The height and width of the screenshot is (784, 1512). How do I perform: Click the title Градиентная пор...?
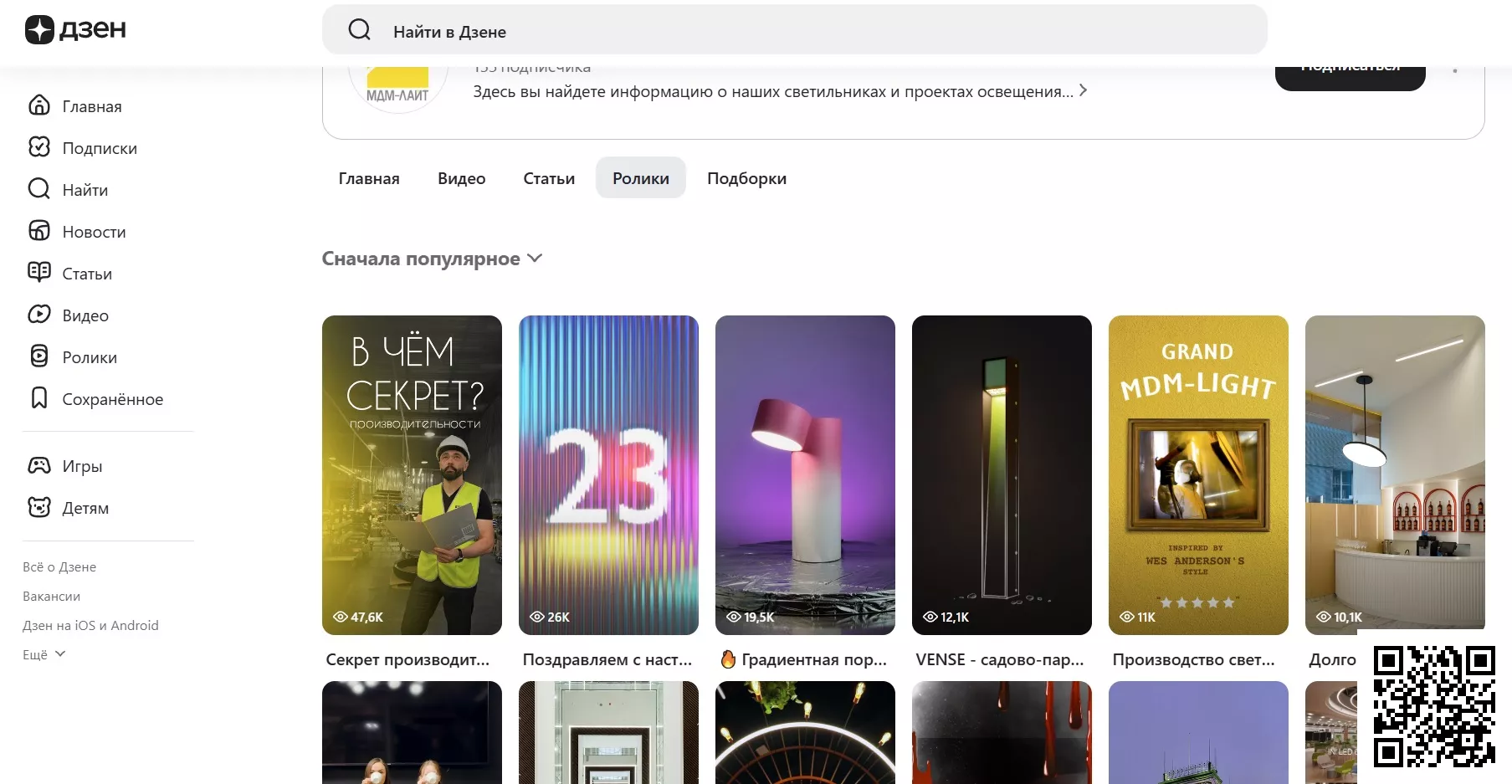814,659
